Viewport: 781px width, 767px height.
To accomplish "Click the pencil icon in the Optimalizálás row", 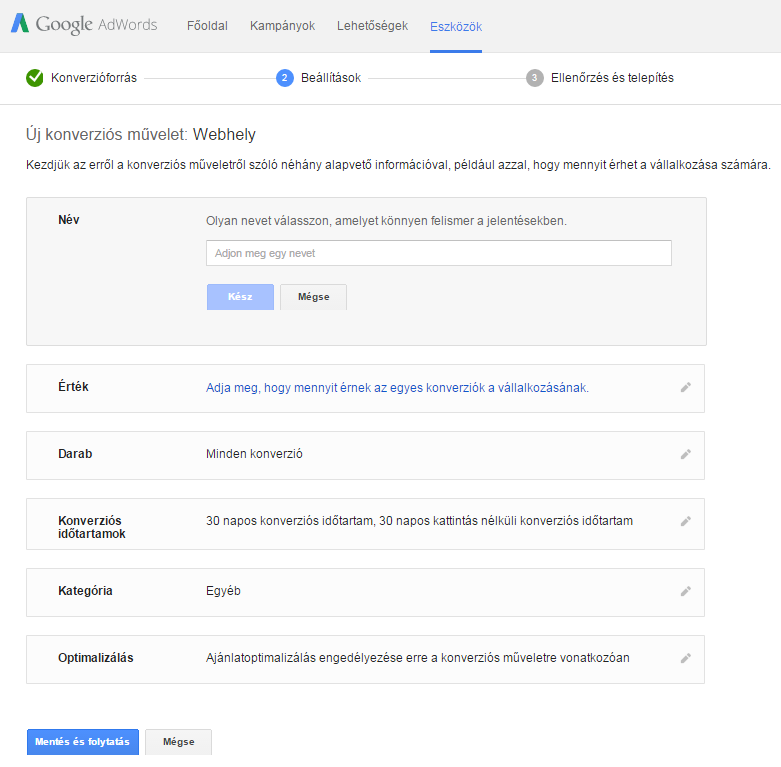I will tap(686, 658).
